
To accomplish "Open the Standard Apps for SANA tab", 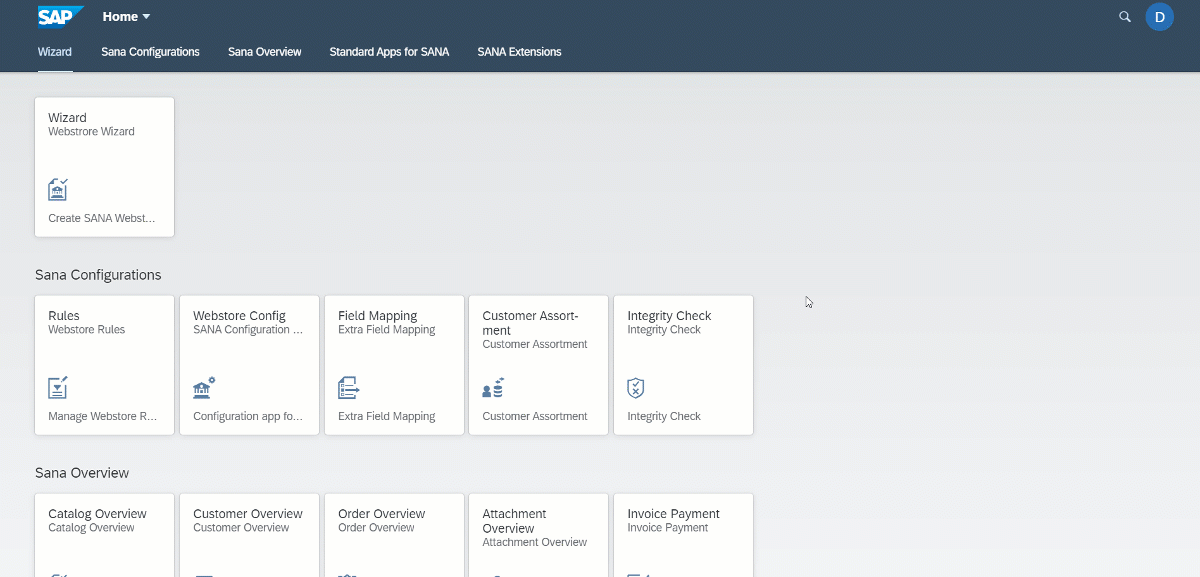I will pos(389,52).
